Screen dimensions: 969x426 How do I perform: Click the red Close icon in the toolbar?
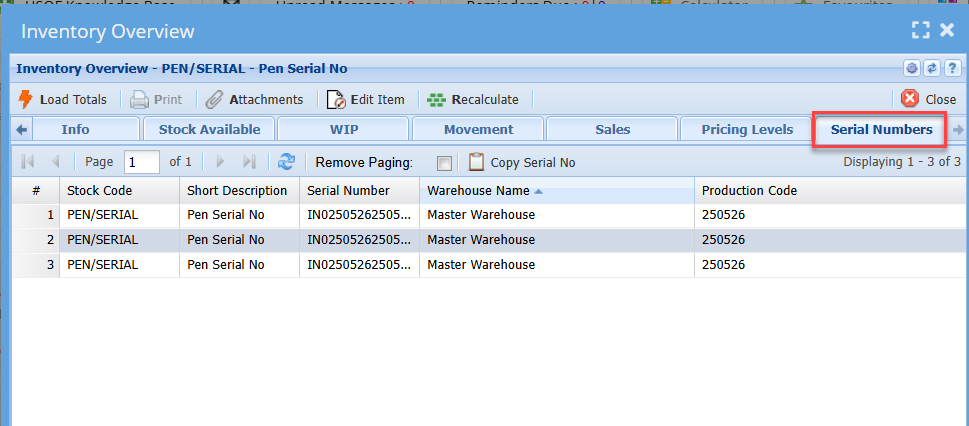(909, 99)
